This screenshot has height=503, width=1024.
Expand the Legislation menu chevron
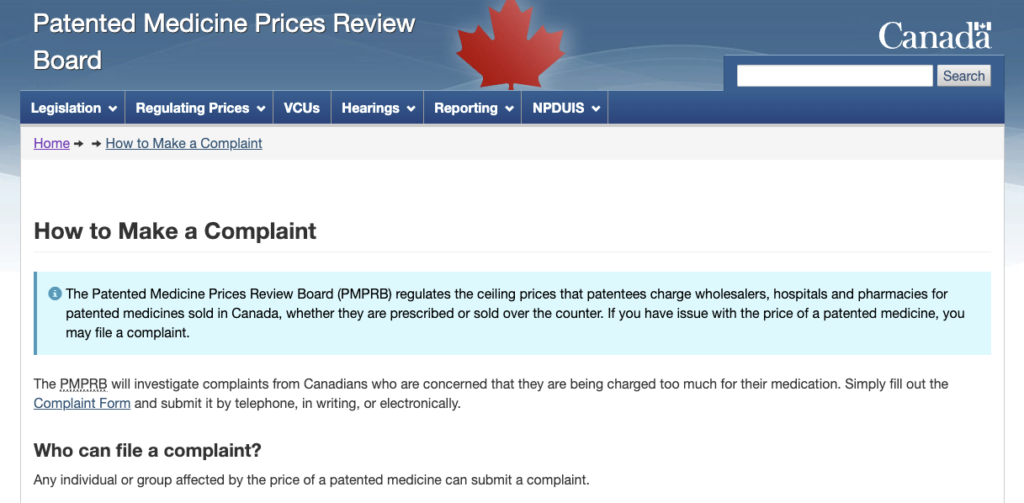tap(113, 109)
